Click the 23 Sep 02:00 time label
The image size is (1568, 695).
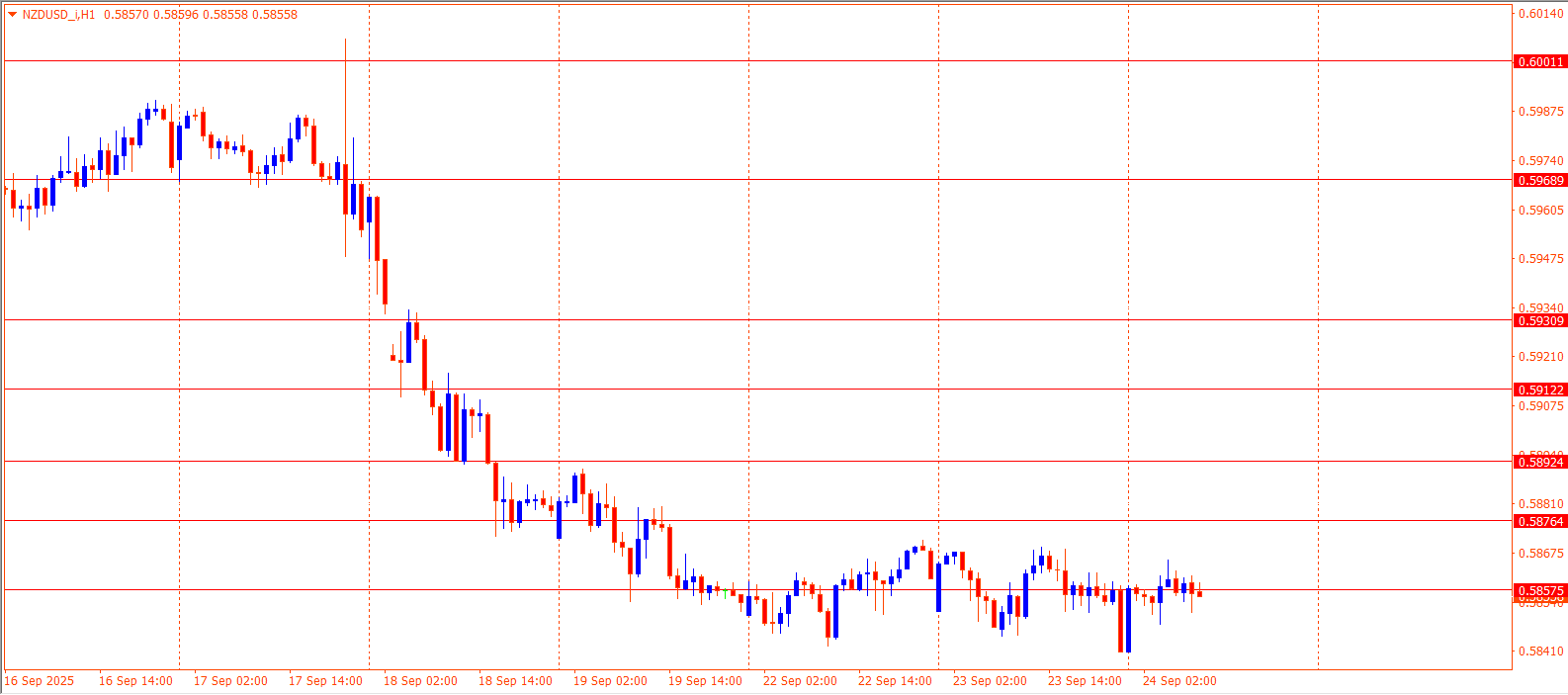990,681
